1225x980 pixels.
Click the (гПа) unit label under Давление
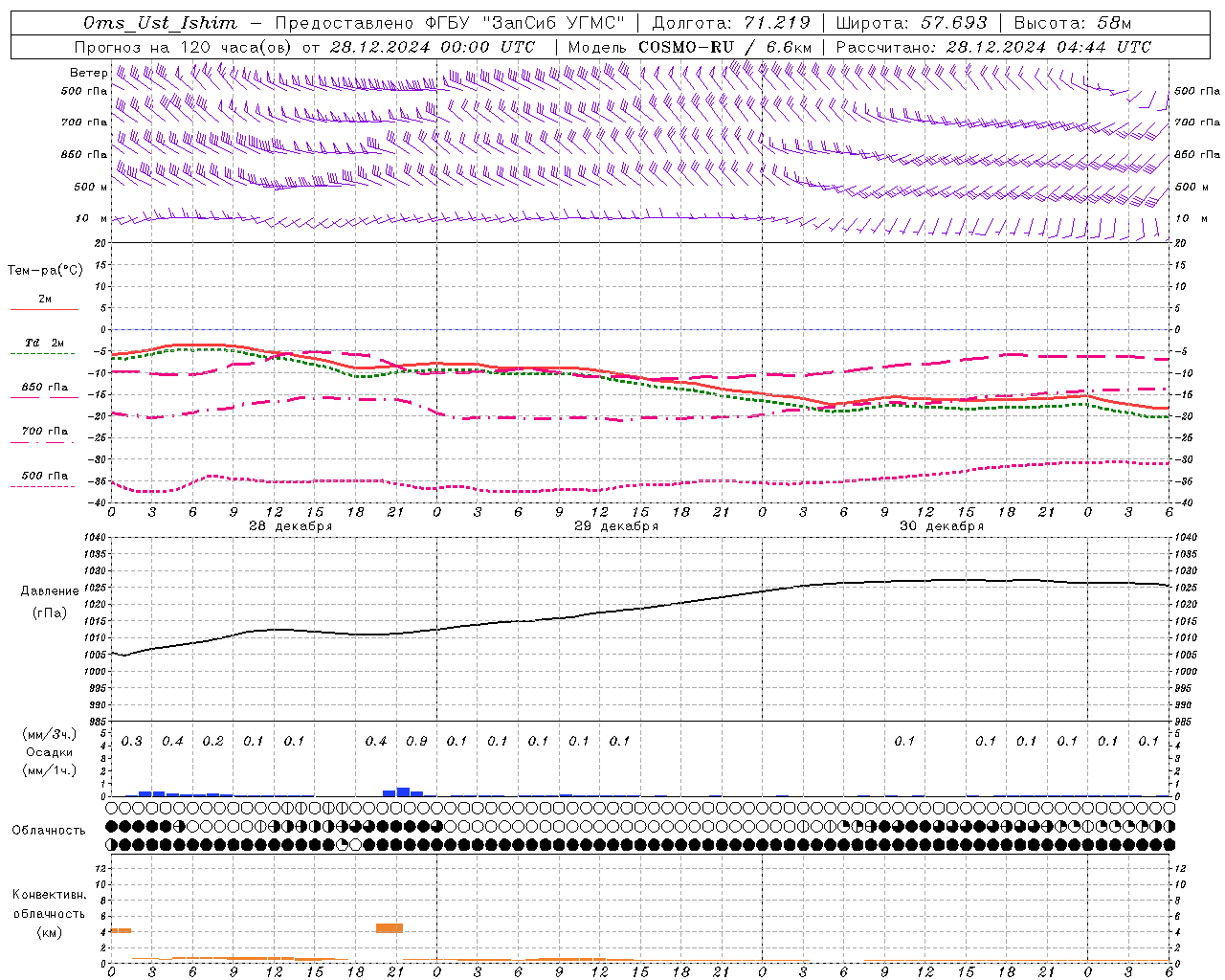click(x=50, y=613)
